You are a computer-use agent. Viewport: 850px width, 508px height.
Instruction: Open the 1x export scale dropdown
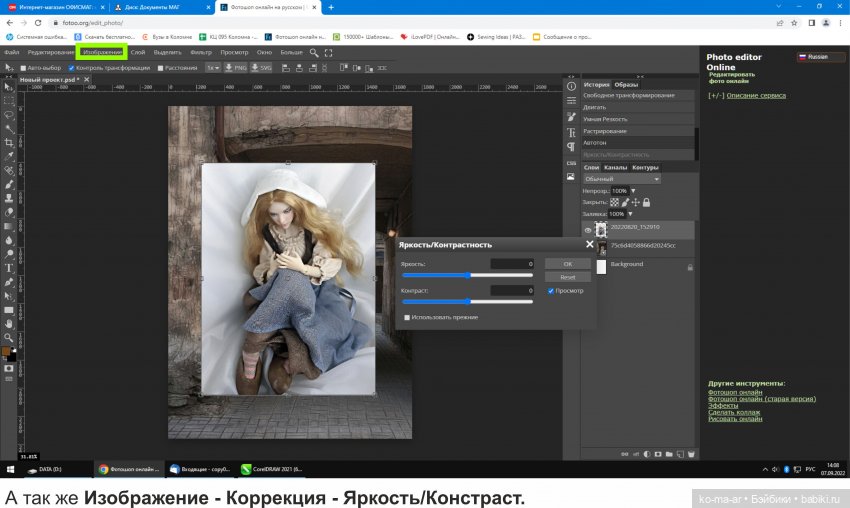212,68
